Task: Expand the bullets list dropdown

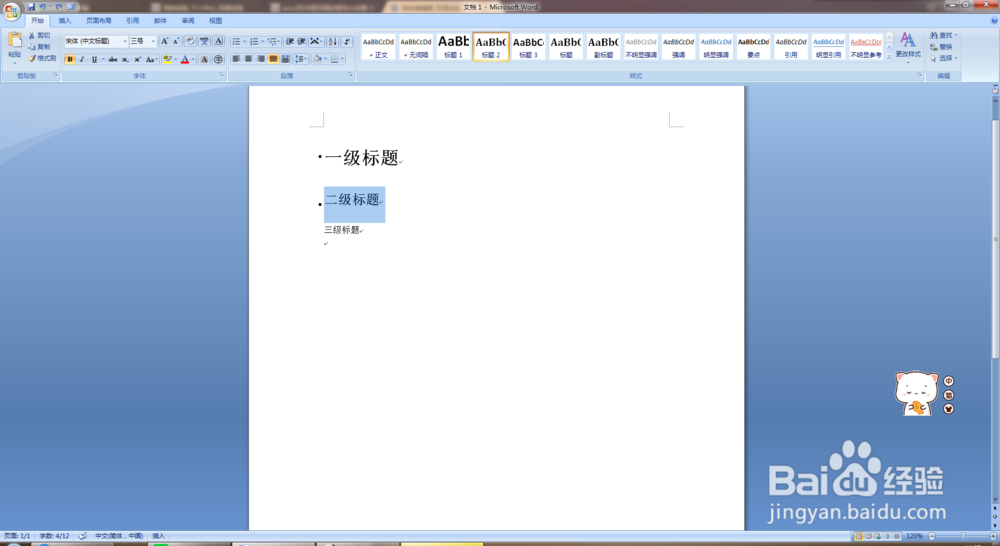Action: (244, 41)
